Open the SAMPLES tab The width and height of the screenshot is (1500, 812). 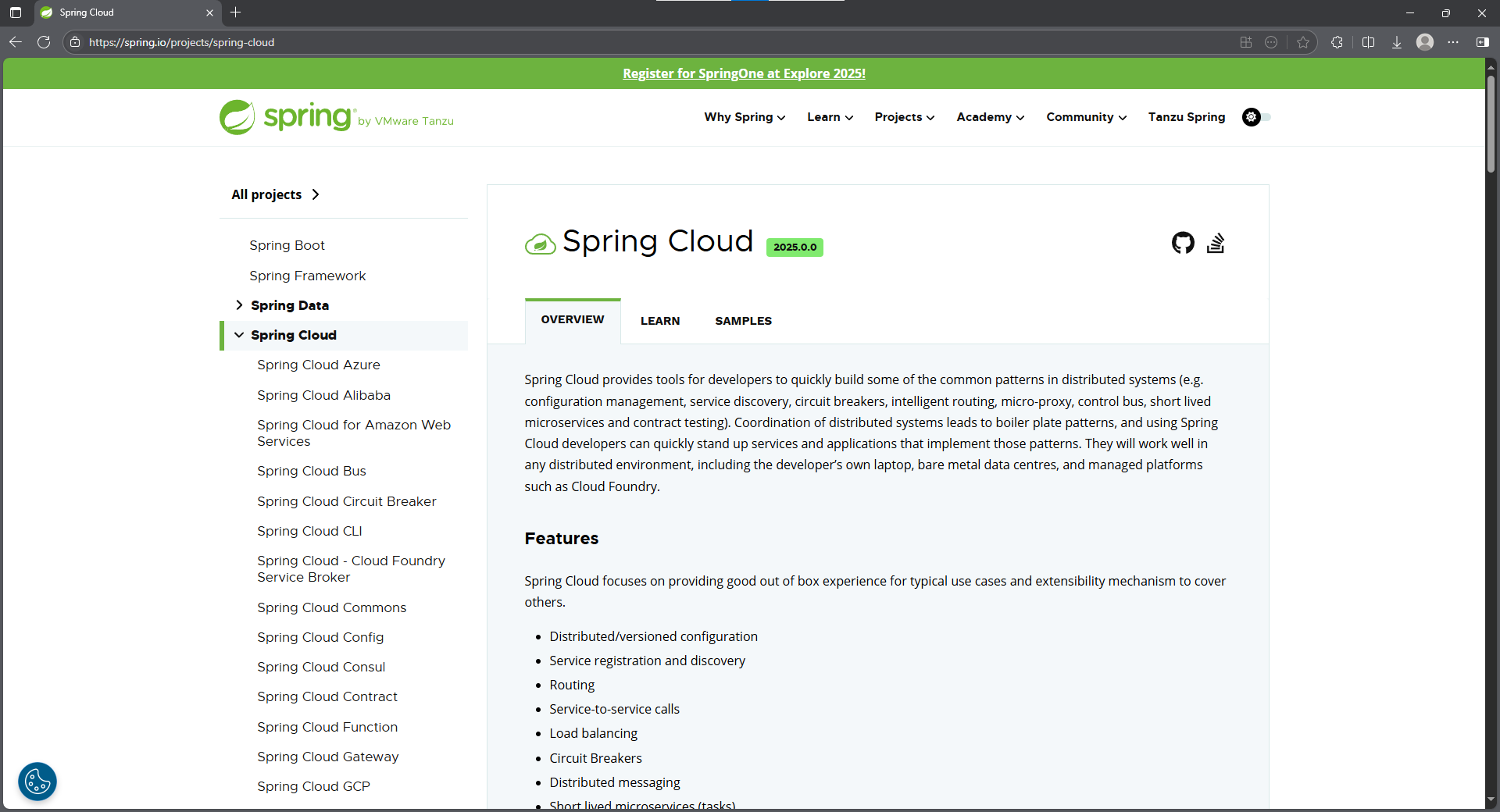pos(743,321)
